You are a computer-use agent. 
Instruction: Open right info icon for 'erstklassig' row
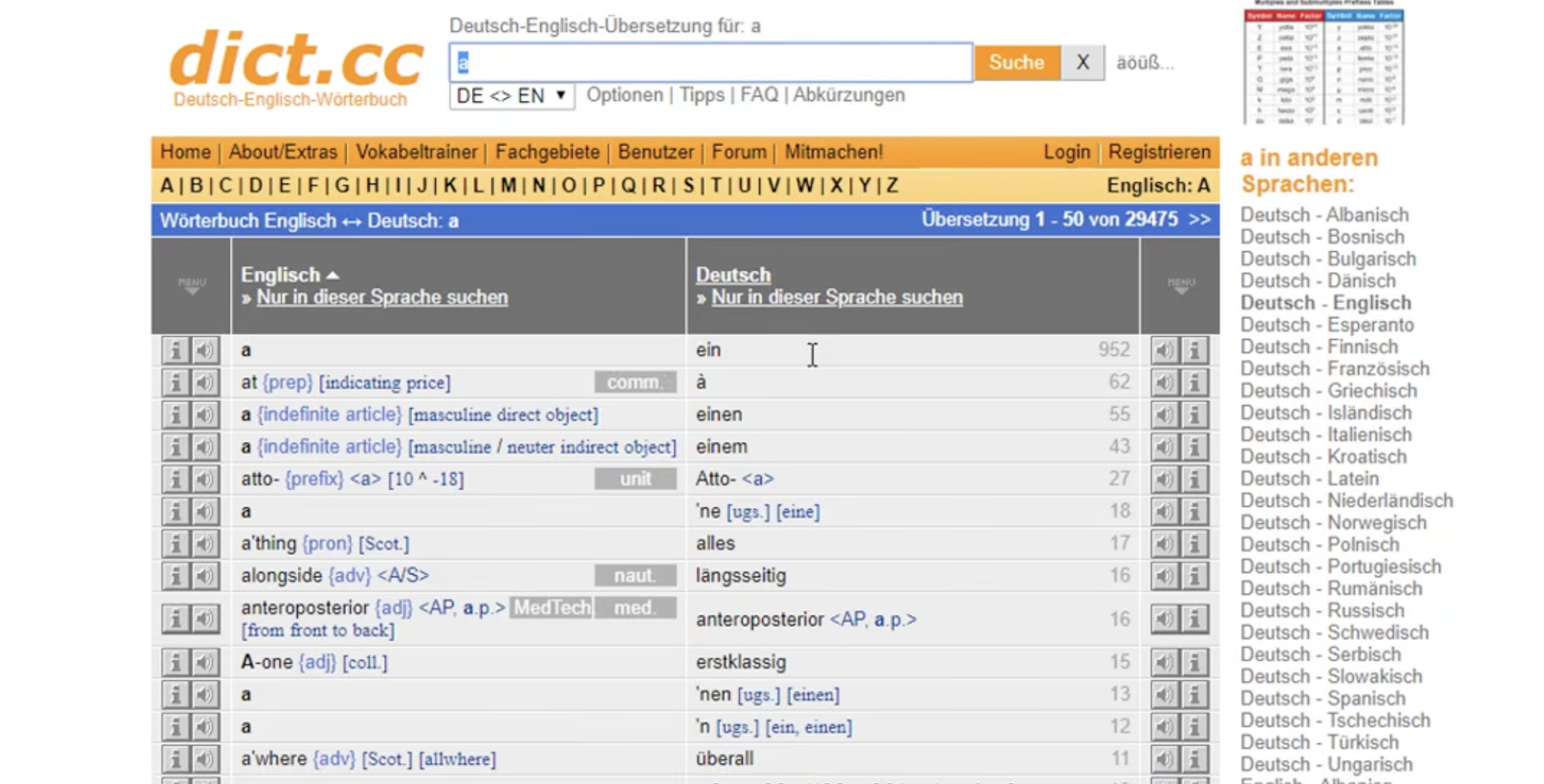point(1194,663)
